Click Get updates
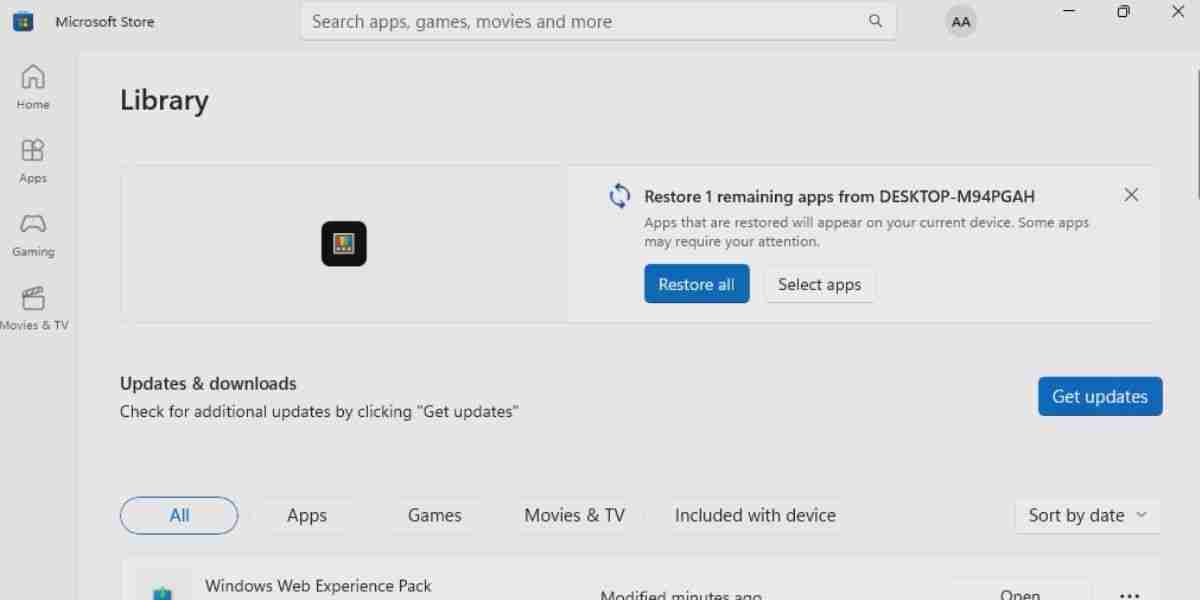Screen dimensions: 1200x600 click(1100, 396)
